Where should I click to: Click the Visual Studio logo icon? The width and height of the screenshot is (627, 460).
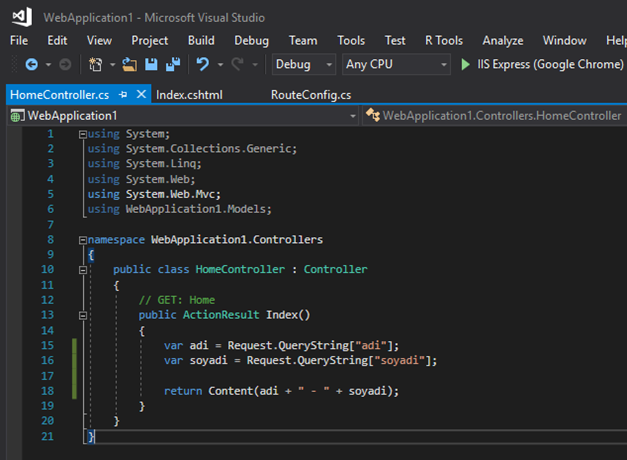pos(22,17)
